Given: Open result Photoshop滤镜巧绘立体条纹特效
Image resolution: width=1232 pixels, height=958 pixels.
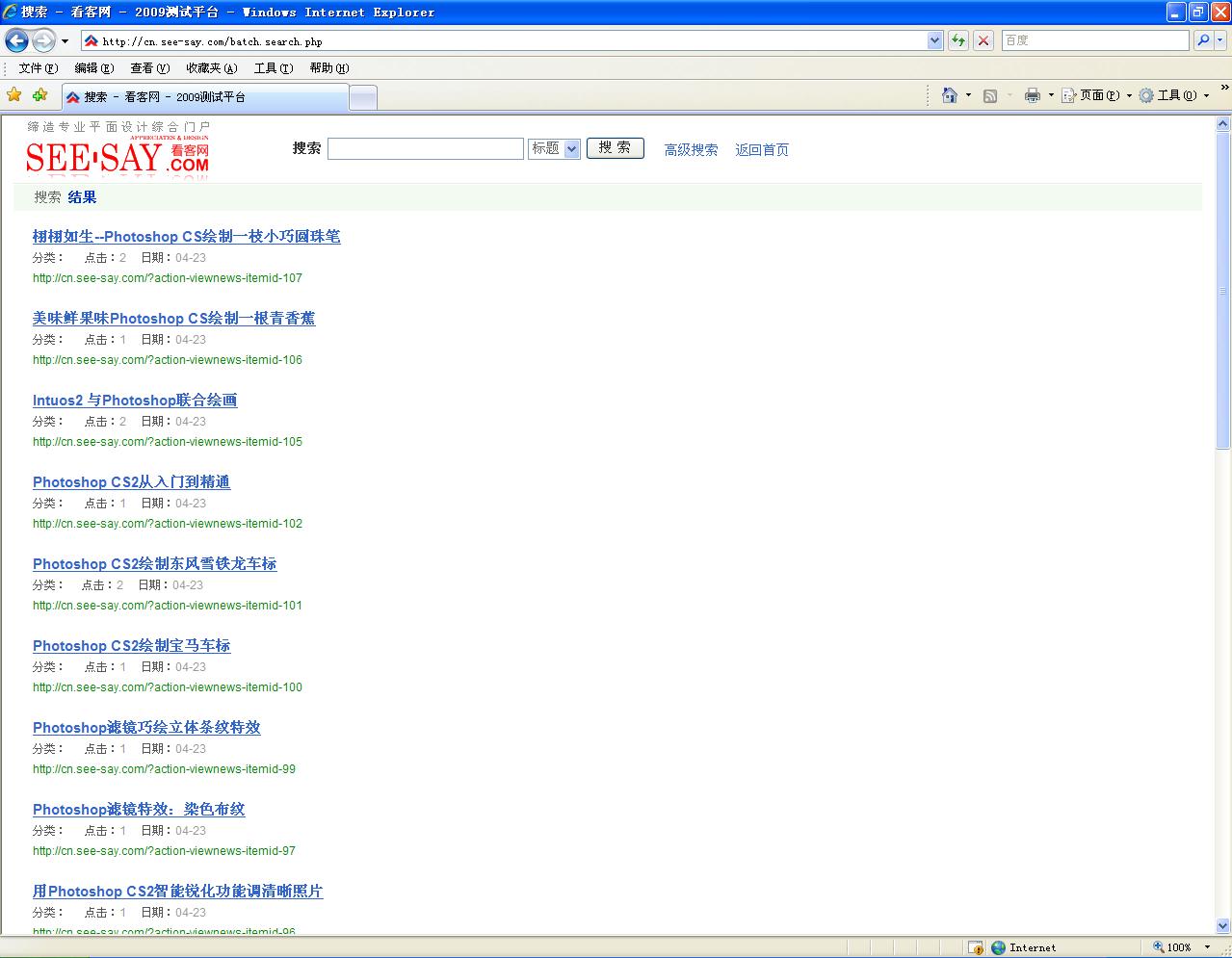Looking at the screenshot, I should tap(146, 728).
